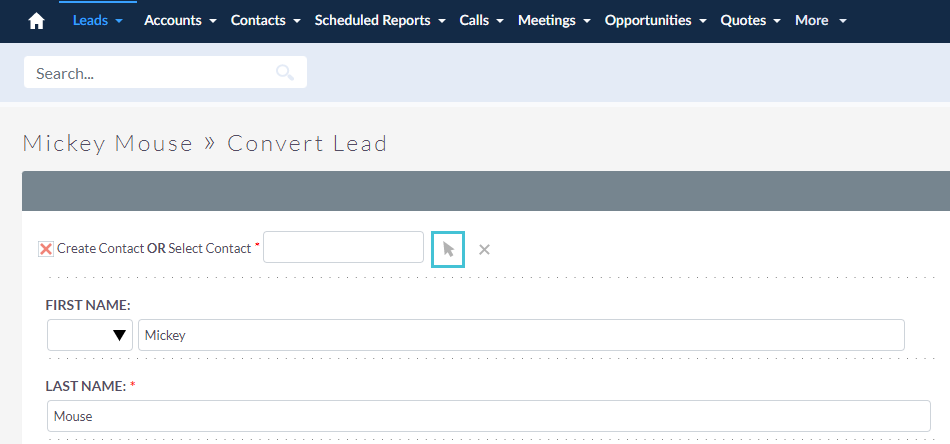Open the Meetings menu

[554, 21]
